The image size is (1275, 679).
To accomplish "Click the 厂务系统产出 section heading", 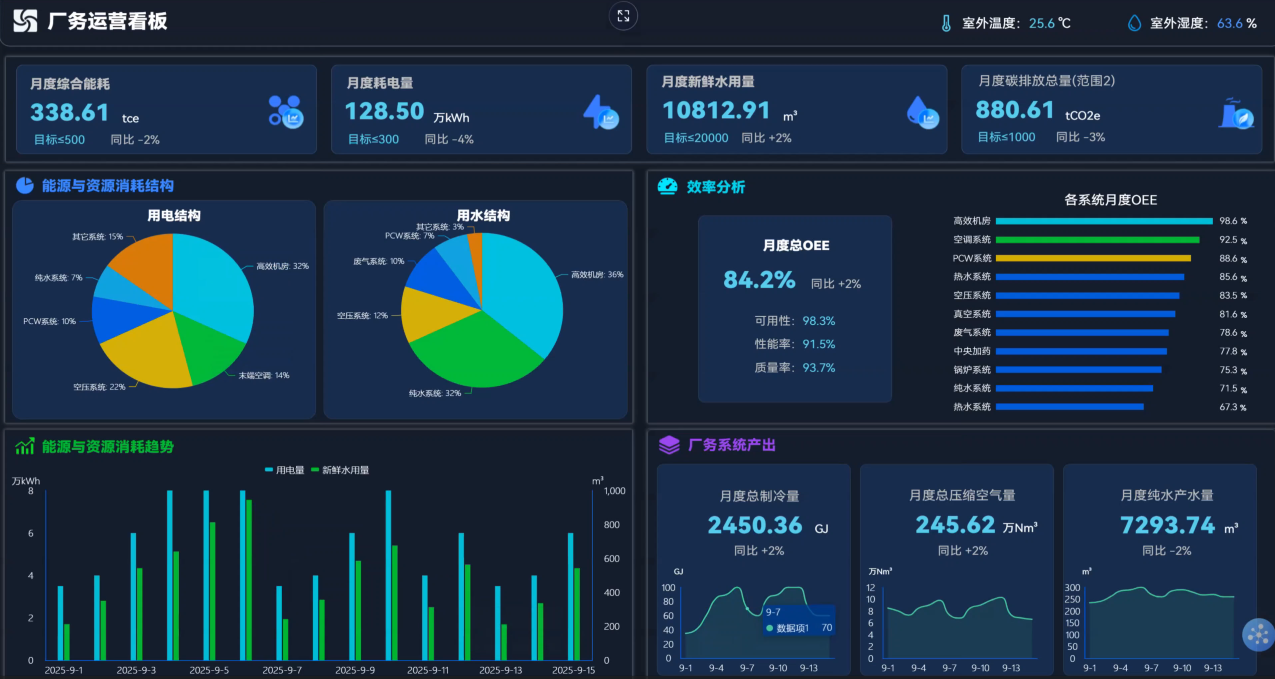I will [x=732, y=445].
